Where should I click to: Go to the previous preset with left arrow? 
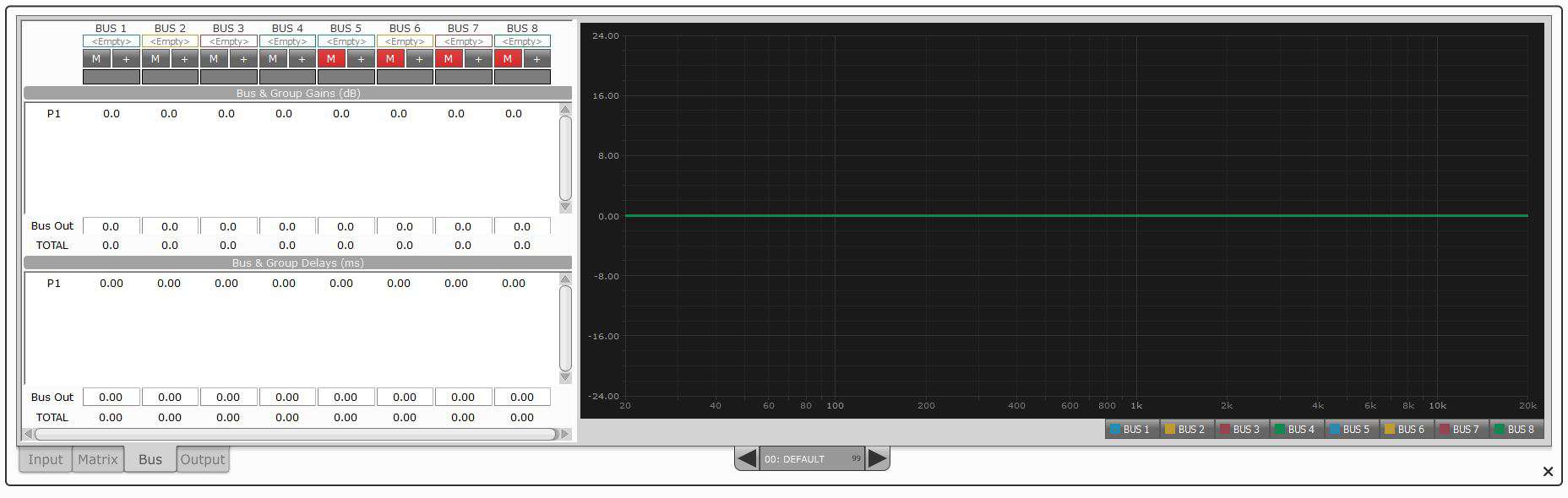746,458
